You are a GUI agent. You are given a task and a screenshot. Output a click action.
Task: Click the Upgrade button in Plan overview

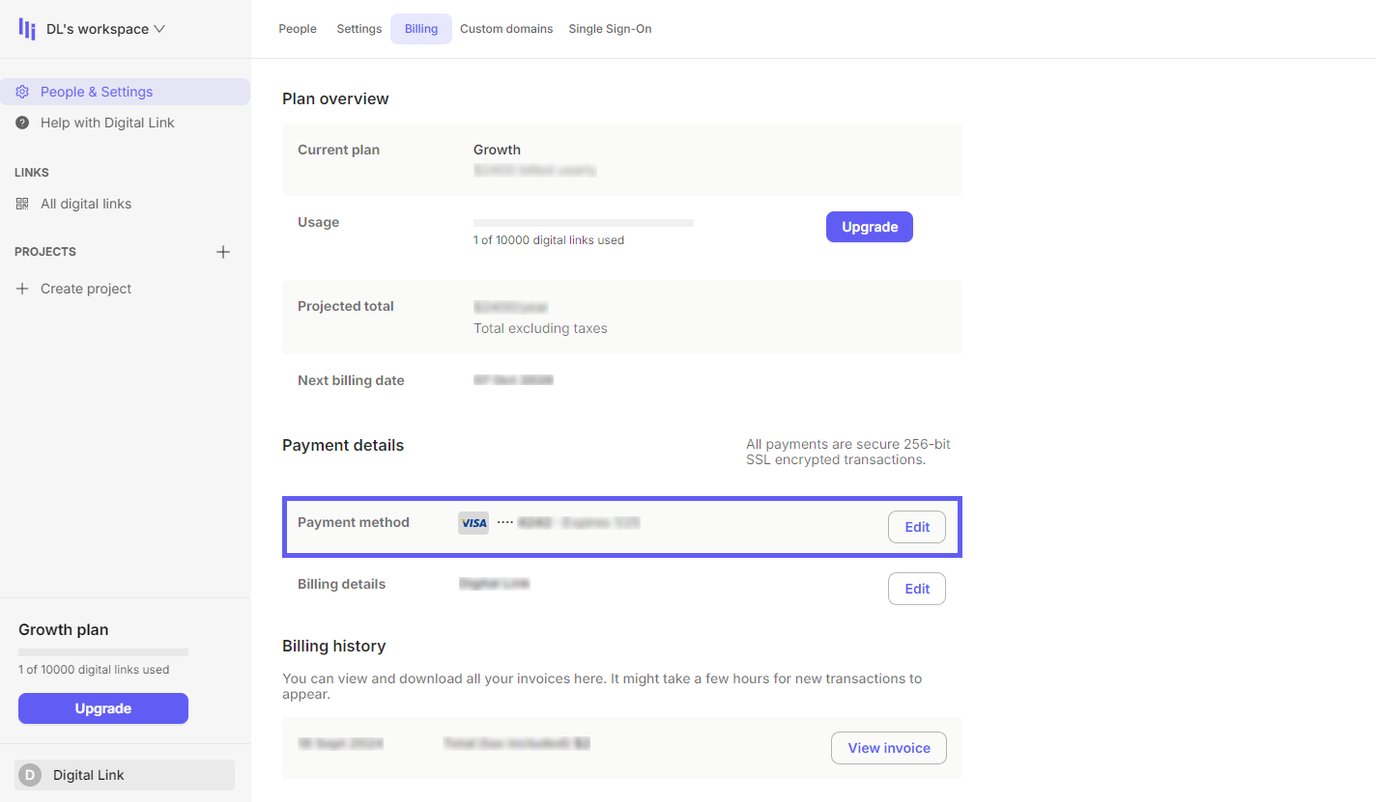tap(868, 226)
